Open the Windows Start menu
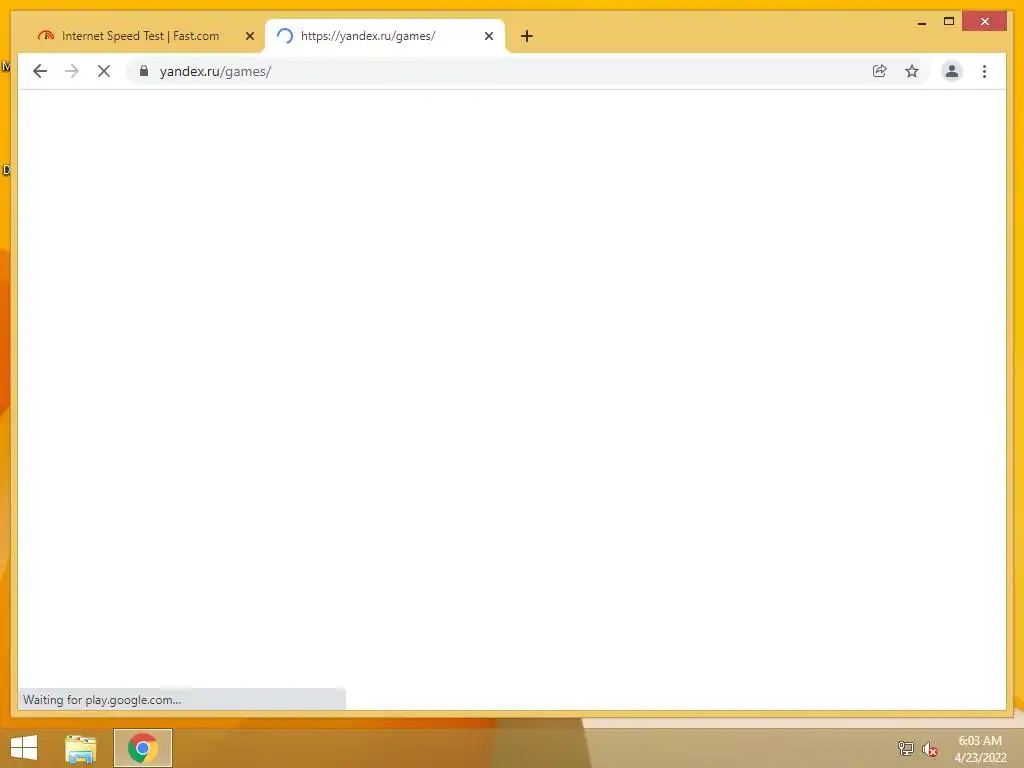The height and width of the screenshot is (768, 1024). pyautogui.click(x=24, y=748)
